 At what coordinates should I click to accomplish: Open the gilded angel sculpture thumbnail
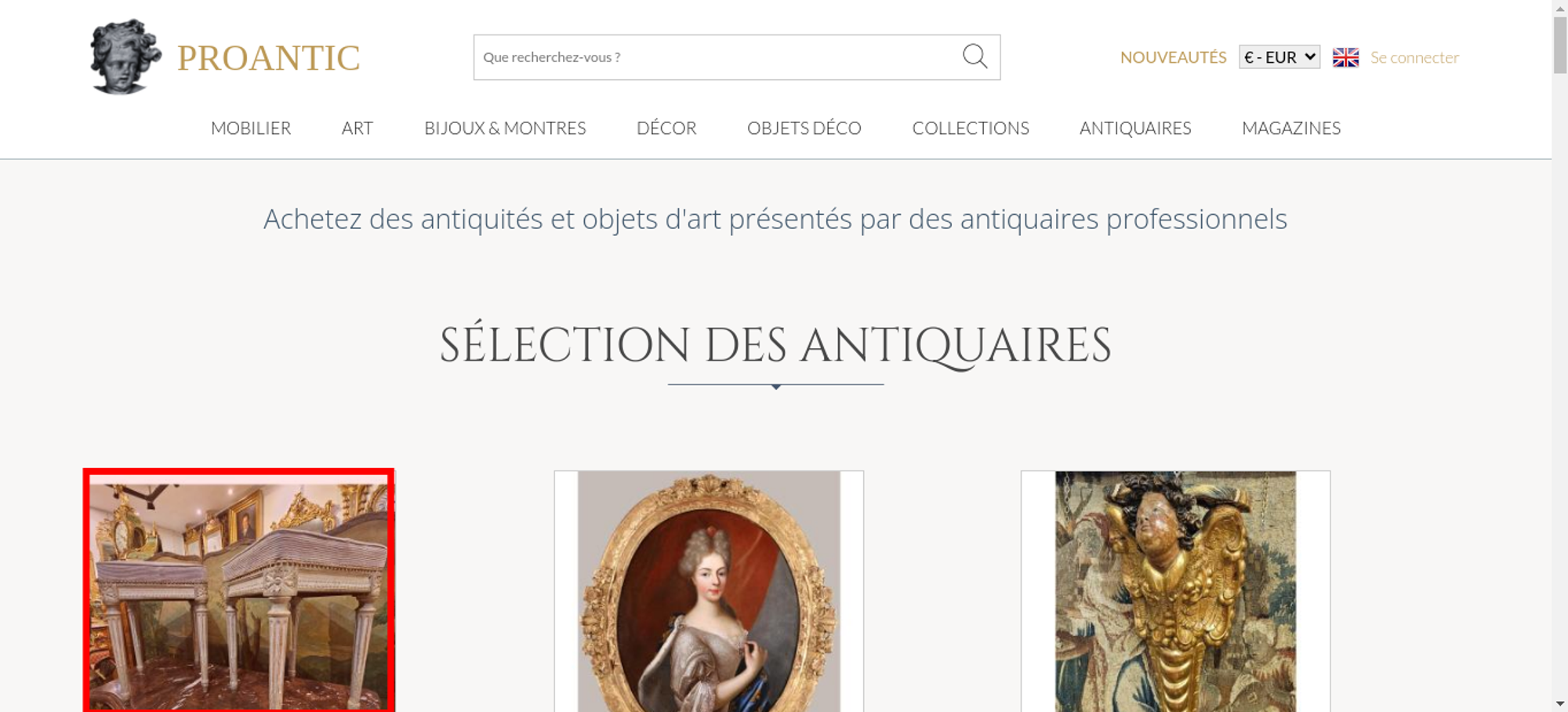tap(1175, 591)
